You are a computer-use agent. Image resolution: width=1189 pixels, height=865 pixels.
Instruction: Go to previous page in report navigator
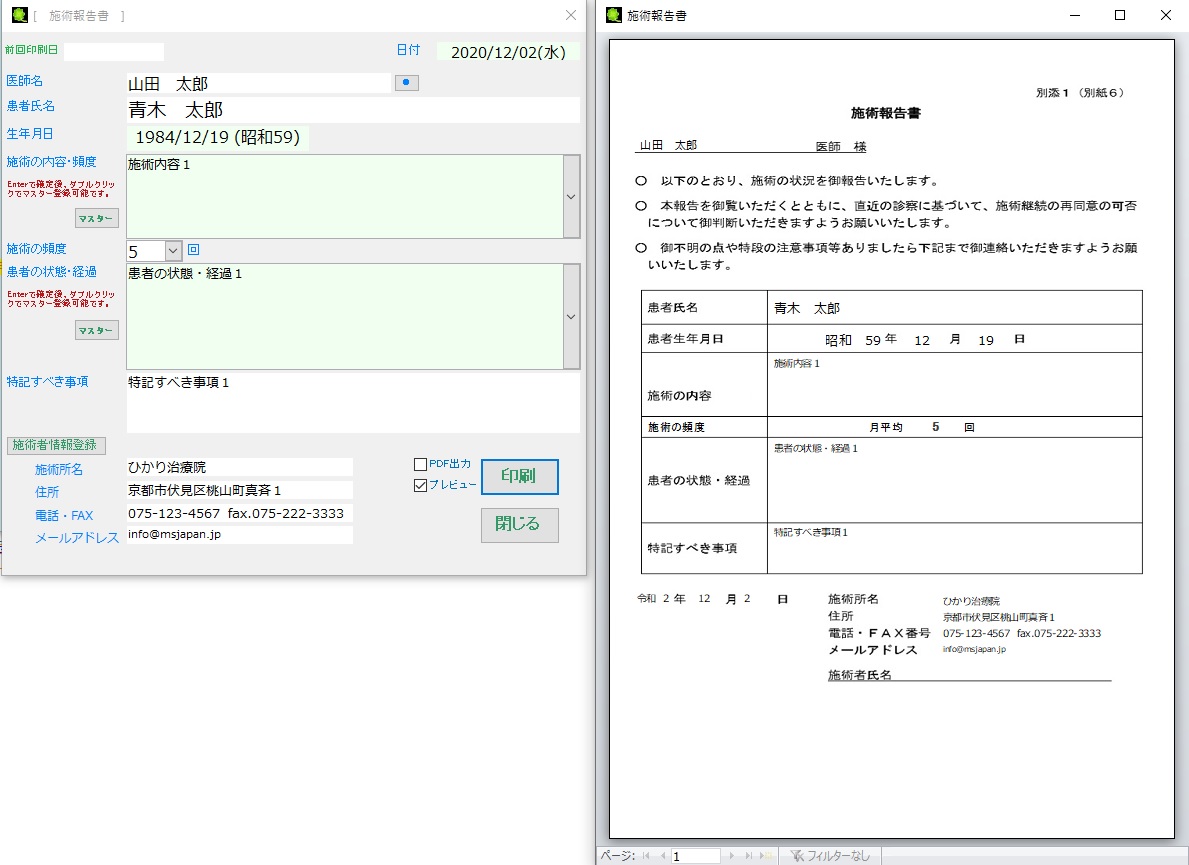pos(663,856)
